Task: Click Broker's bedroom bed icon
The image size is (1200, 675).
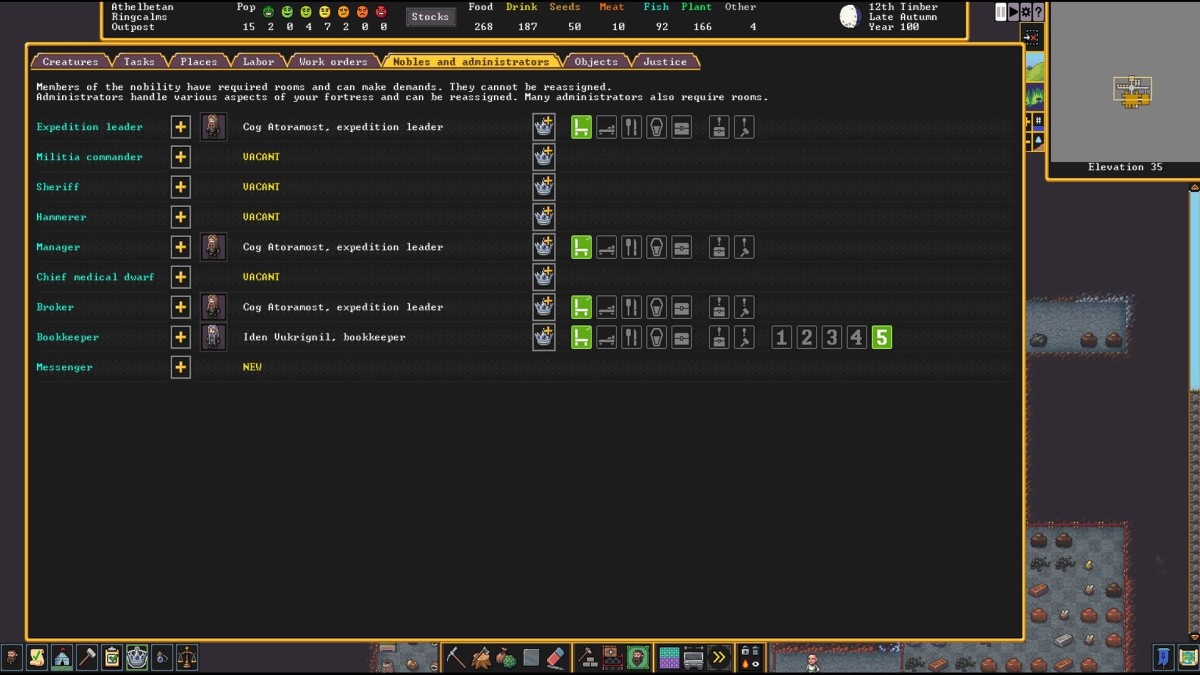Action: tap(606, 307)
